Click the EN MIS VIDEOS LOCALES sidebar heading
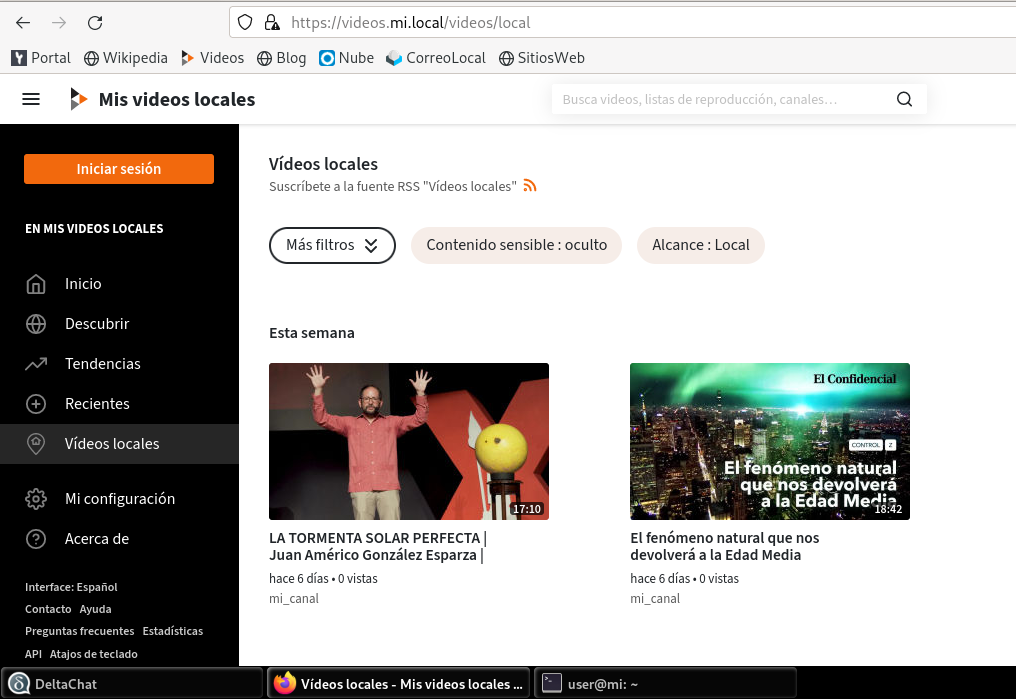The image size is (1016, 699). 94,229
